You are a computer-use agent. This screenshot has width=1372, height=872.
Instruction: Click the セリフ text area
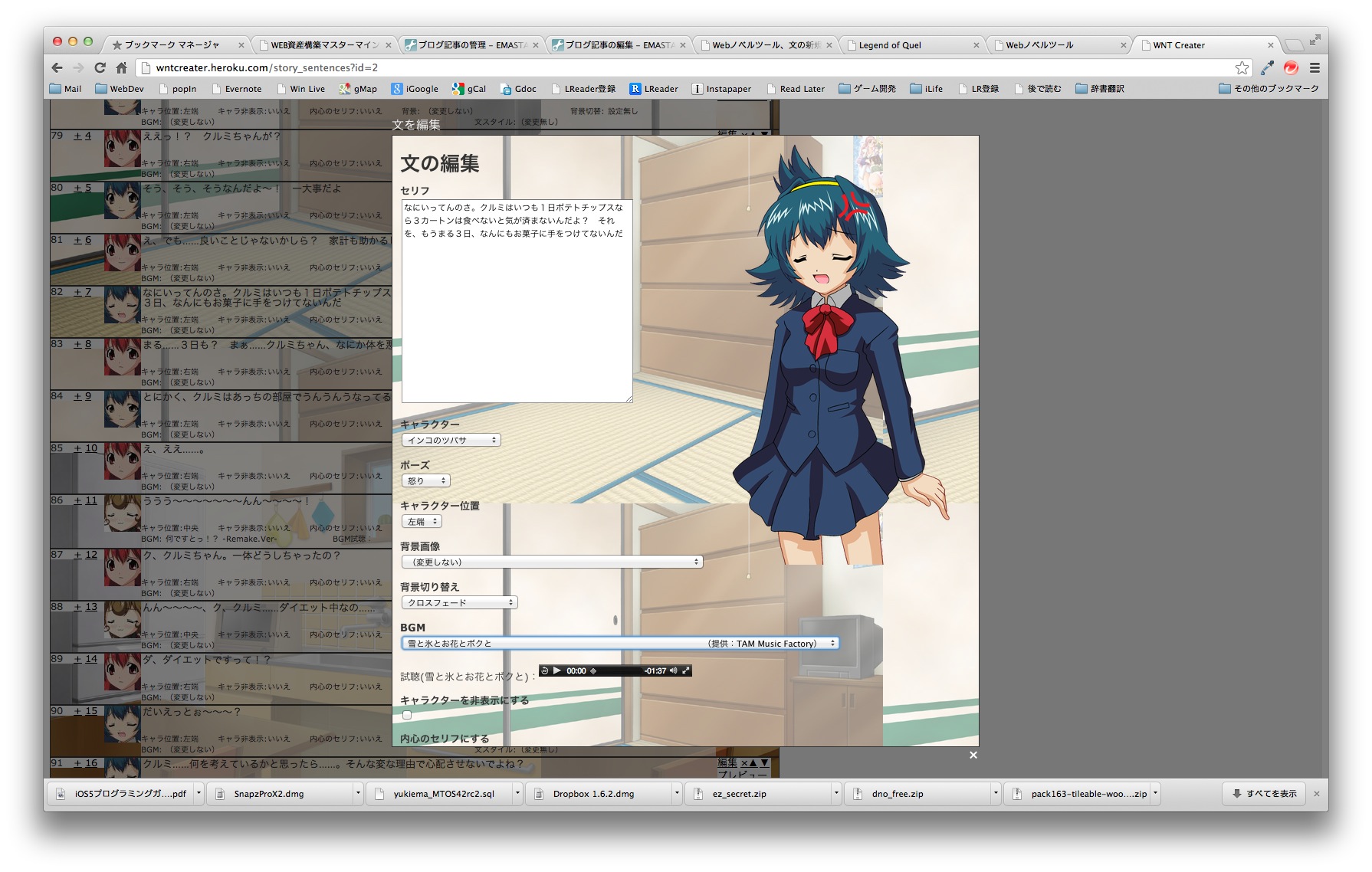click(517, 301)
